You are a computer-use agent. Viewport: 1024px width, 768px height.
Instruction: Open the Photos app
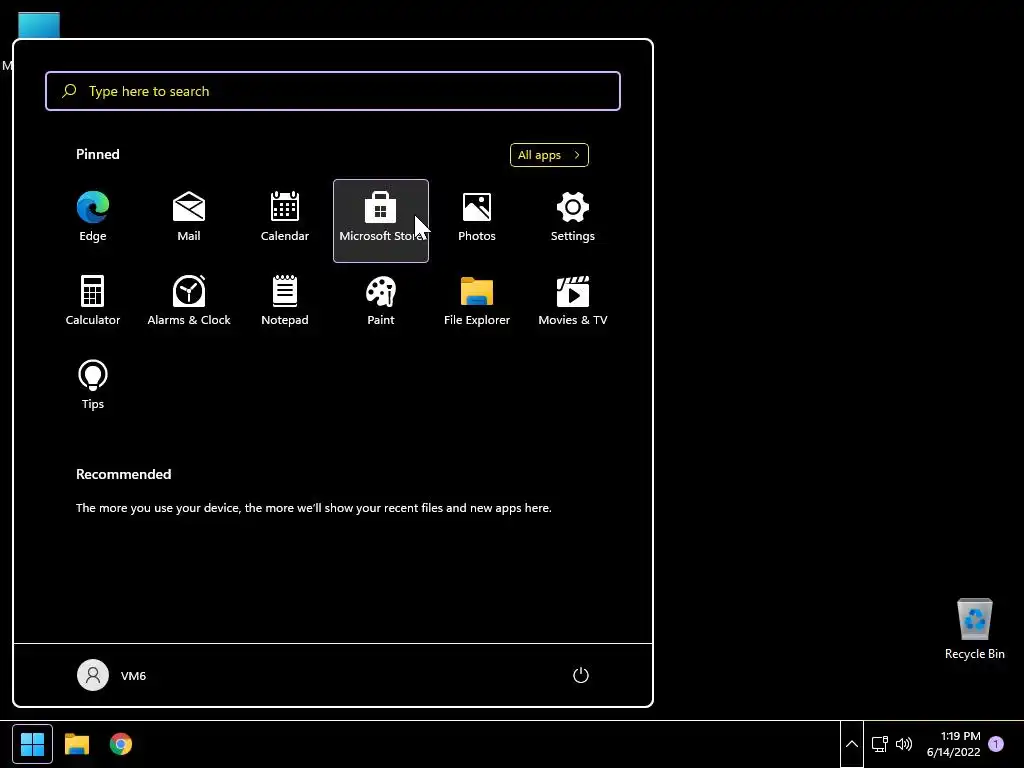pos(477,220)
